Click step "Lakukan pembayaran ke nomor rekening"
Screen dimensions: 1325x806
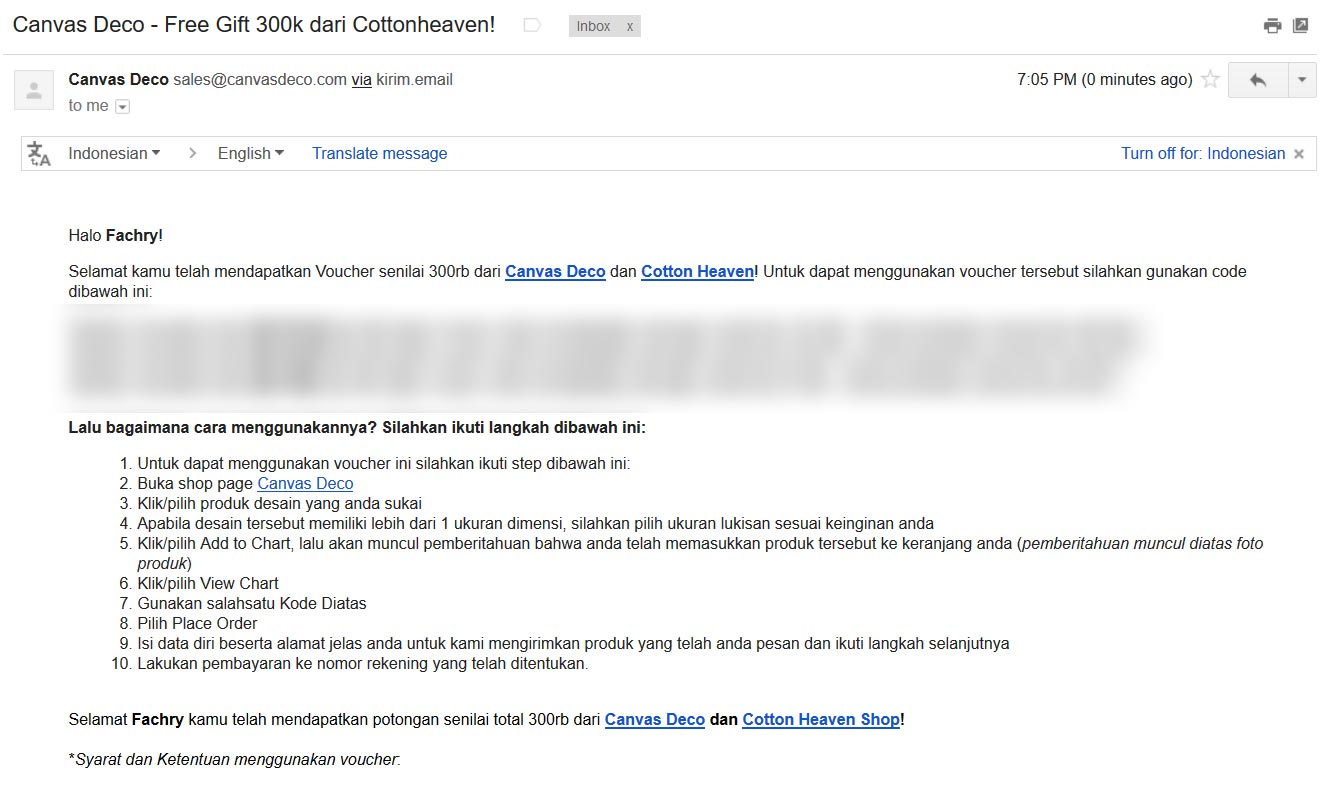pyautogui.click(x=363, y=664)
